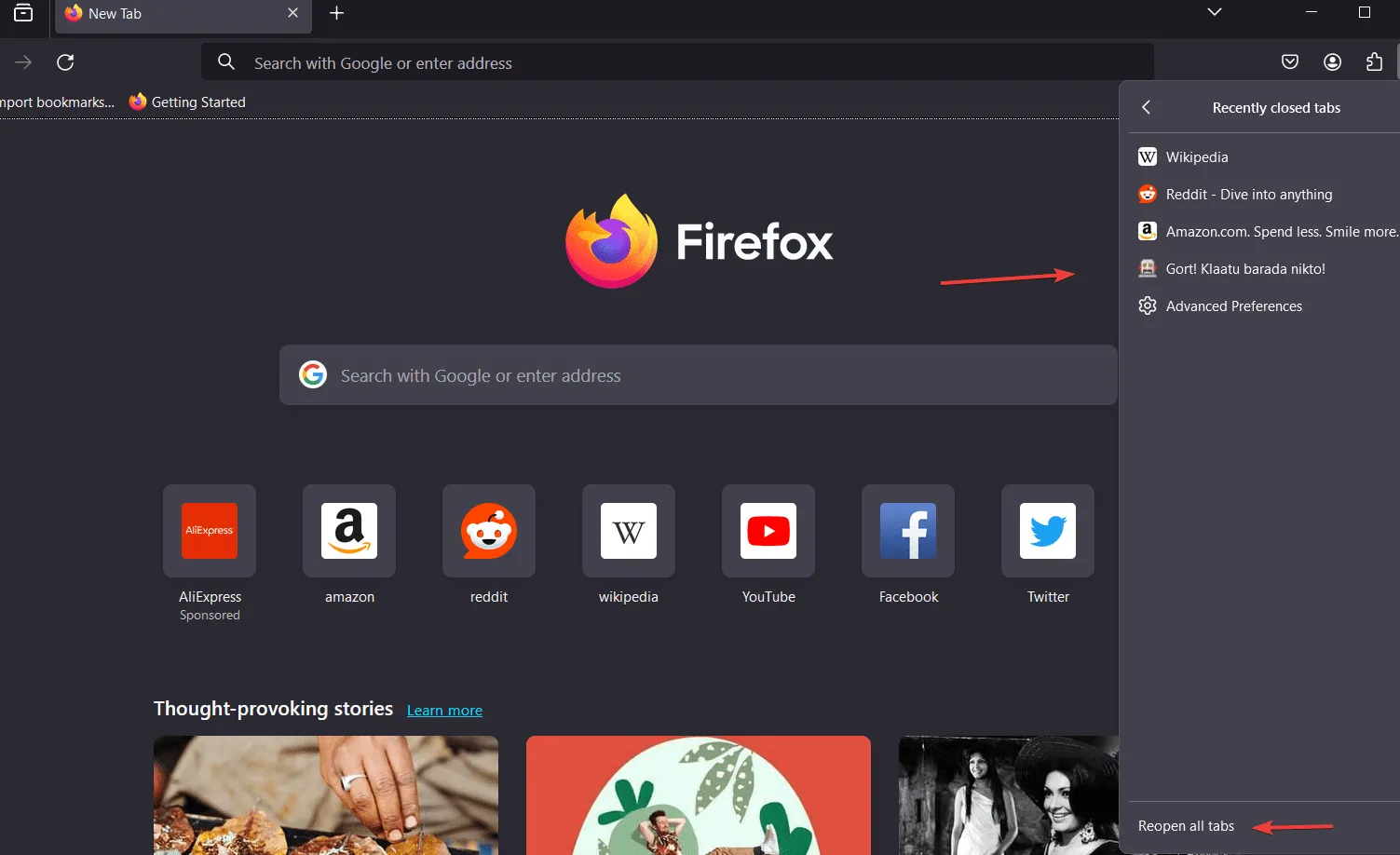Screen dimensions: 1400x855
Task: Reopen the Amazon.com closed tab
Action: pos(1263,231)
